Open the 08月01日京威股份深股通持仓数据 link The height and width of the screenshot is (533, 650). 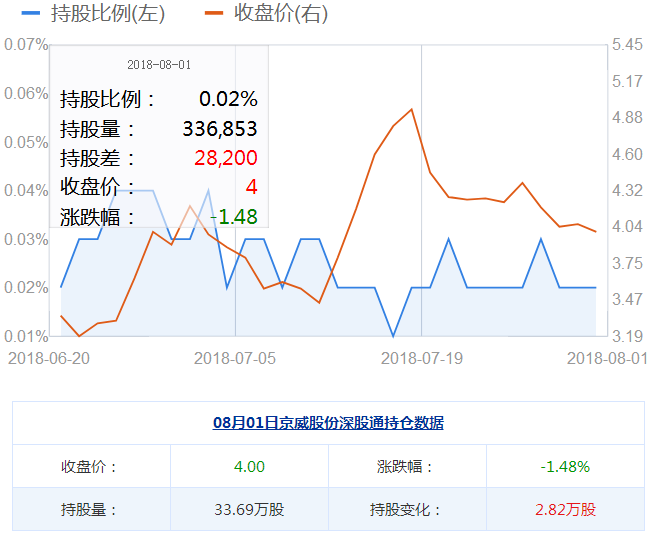pyautogui.click(x=328, y=423)
